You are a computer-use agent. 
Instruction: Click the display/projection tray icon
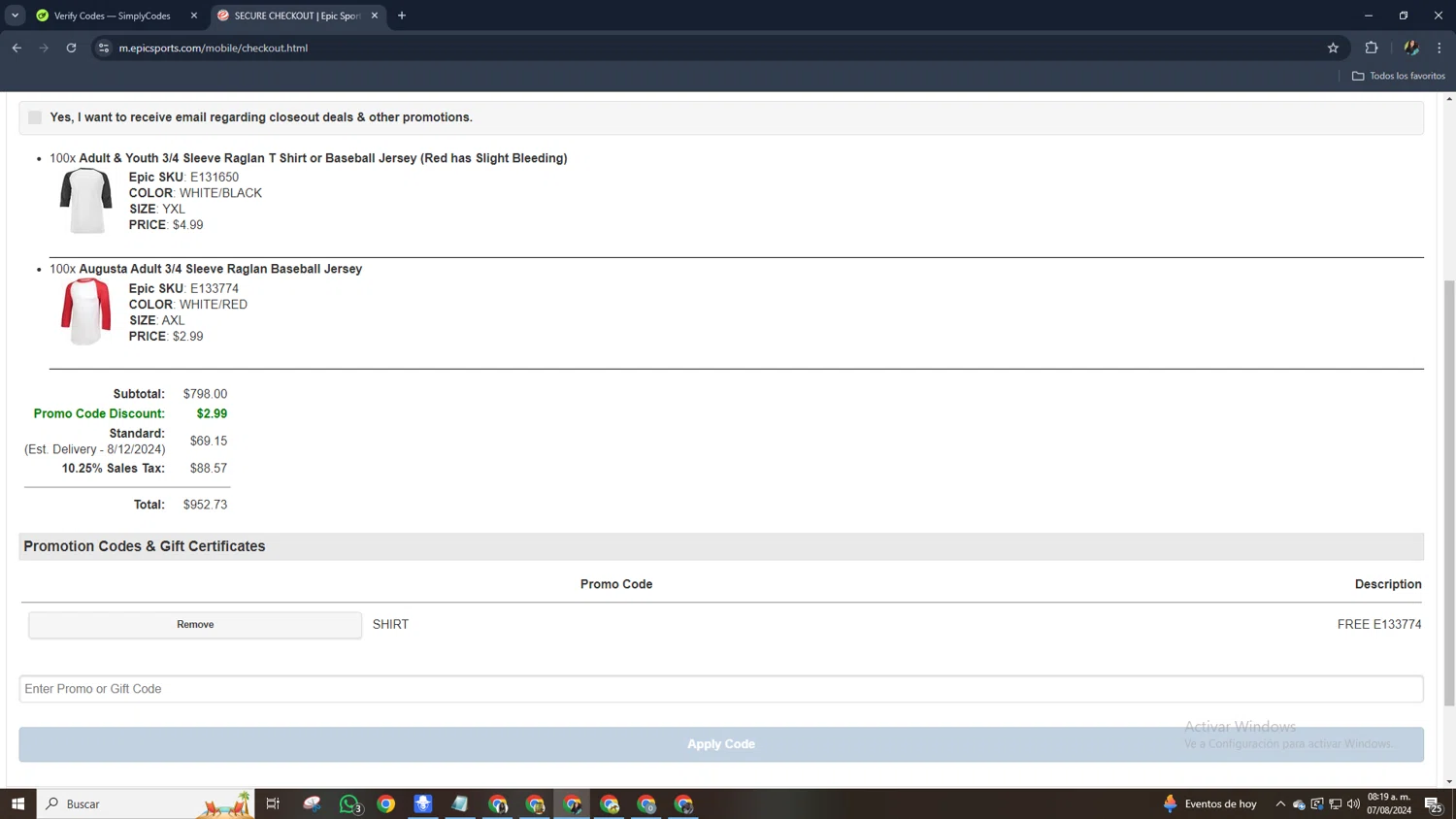tap(1317, 803)
